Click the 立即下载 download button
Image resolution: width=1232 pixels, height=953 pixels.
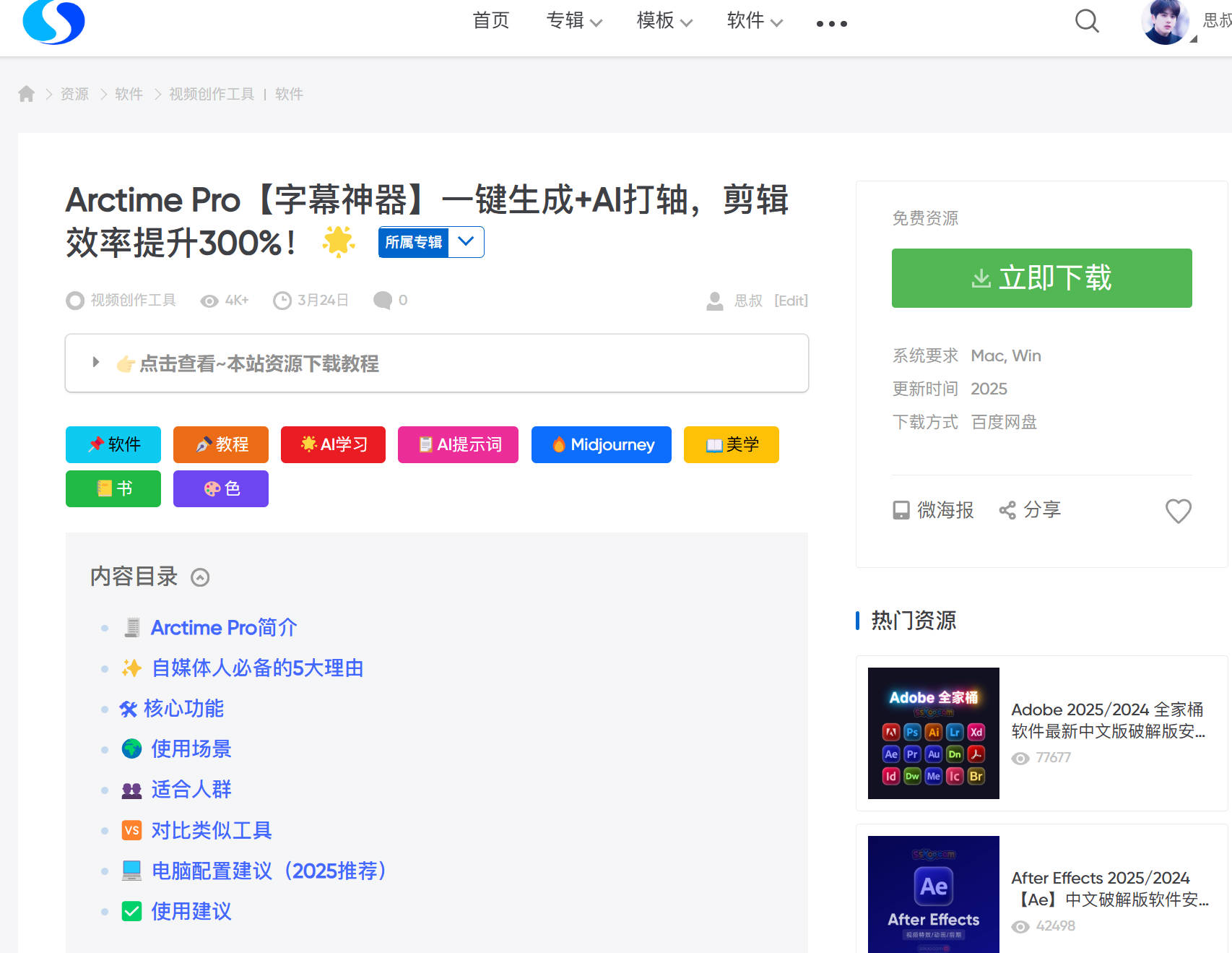[x=1041, y=278]
